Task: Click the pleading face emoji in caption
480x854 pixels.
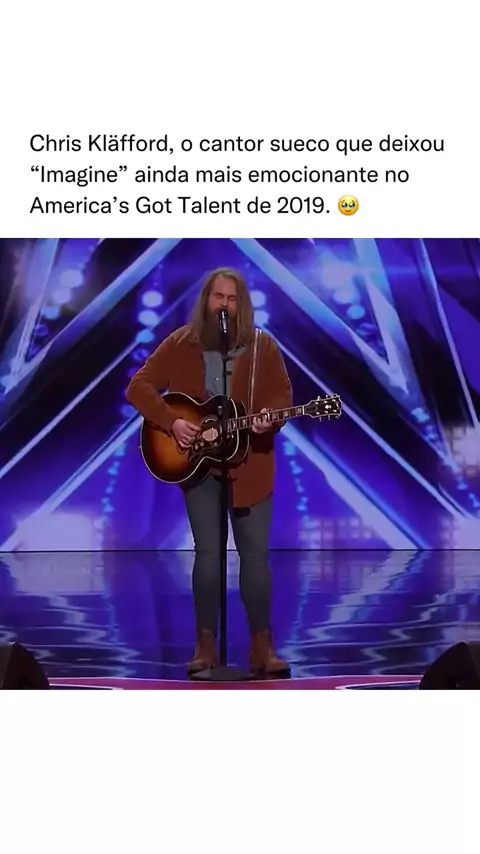Action: click(x=348, y=205)
